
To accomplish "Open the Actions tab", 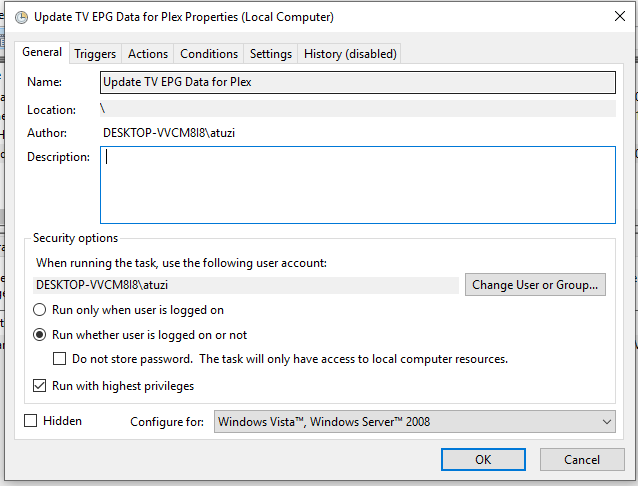I will click(x=148, y=54).
